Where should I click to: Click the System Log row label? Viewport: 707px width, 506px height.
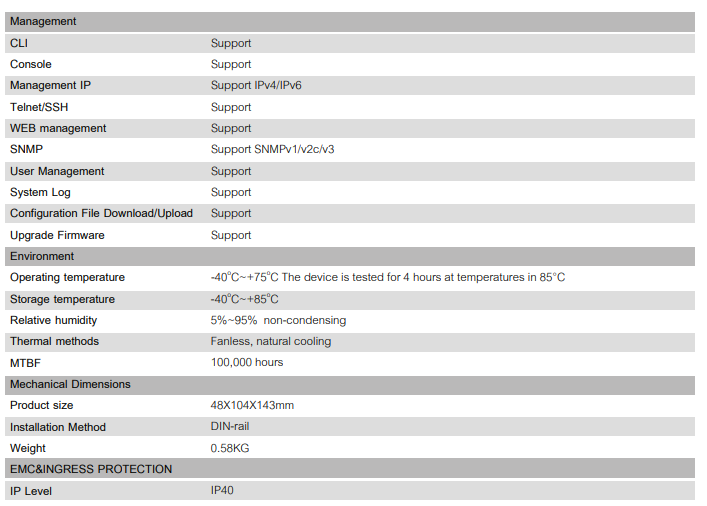click(x=41, y=193)
